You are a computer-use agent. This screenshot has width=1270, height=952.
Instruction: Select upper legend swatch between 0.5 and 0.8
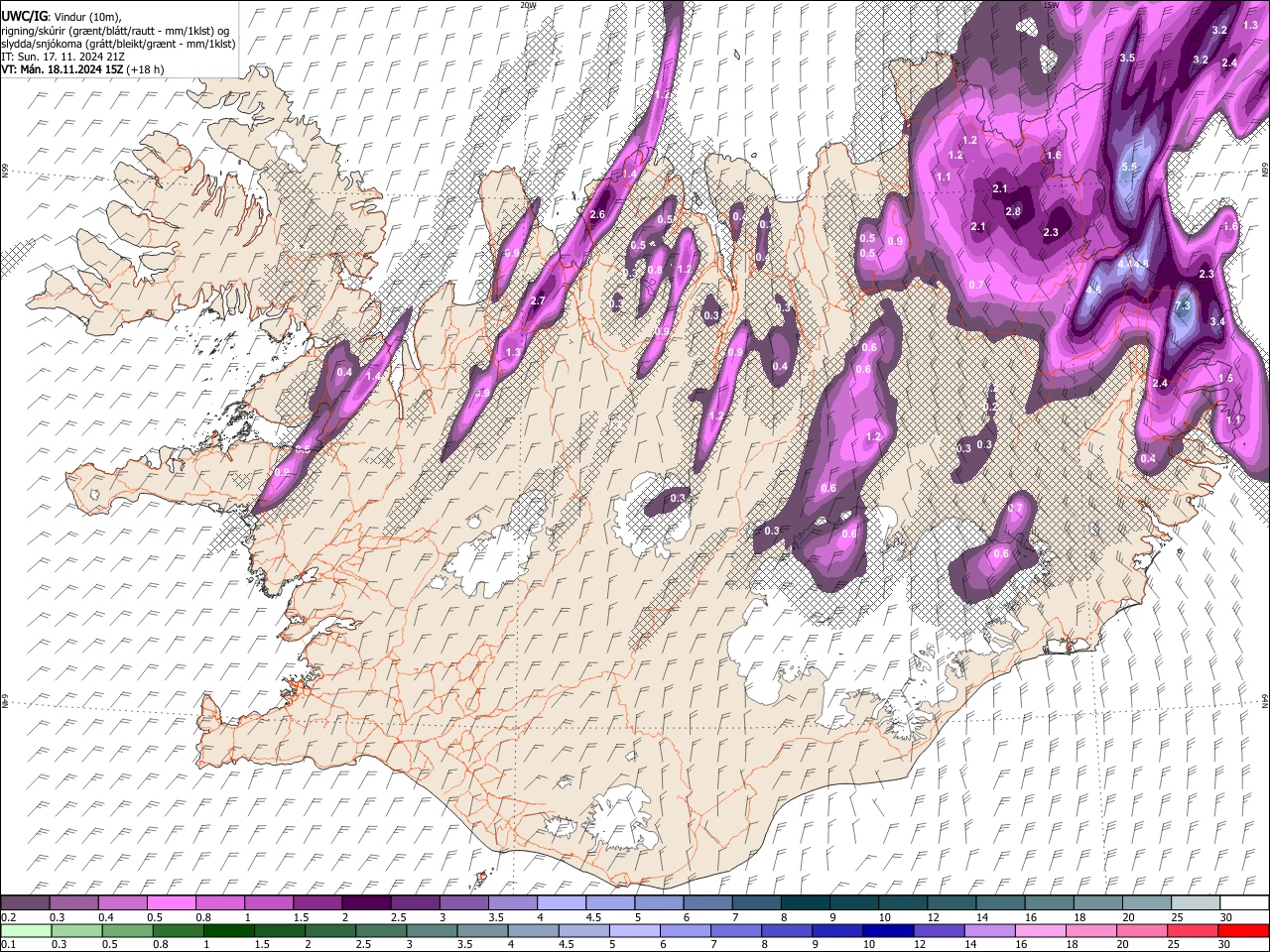coord(171,902)
